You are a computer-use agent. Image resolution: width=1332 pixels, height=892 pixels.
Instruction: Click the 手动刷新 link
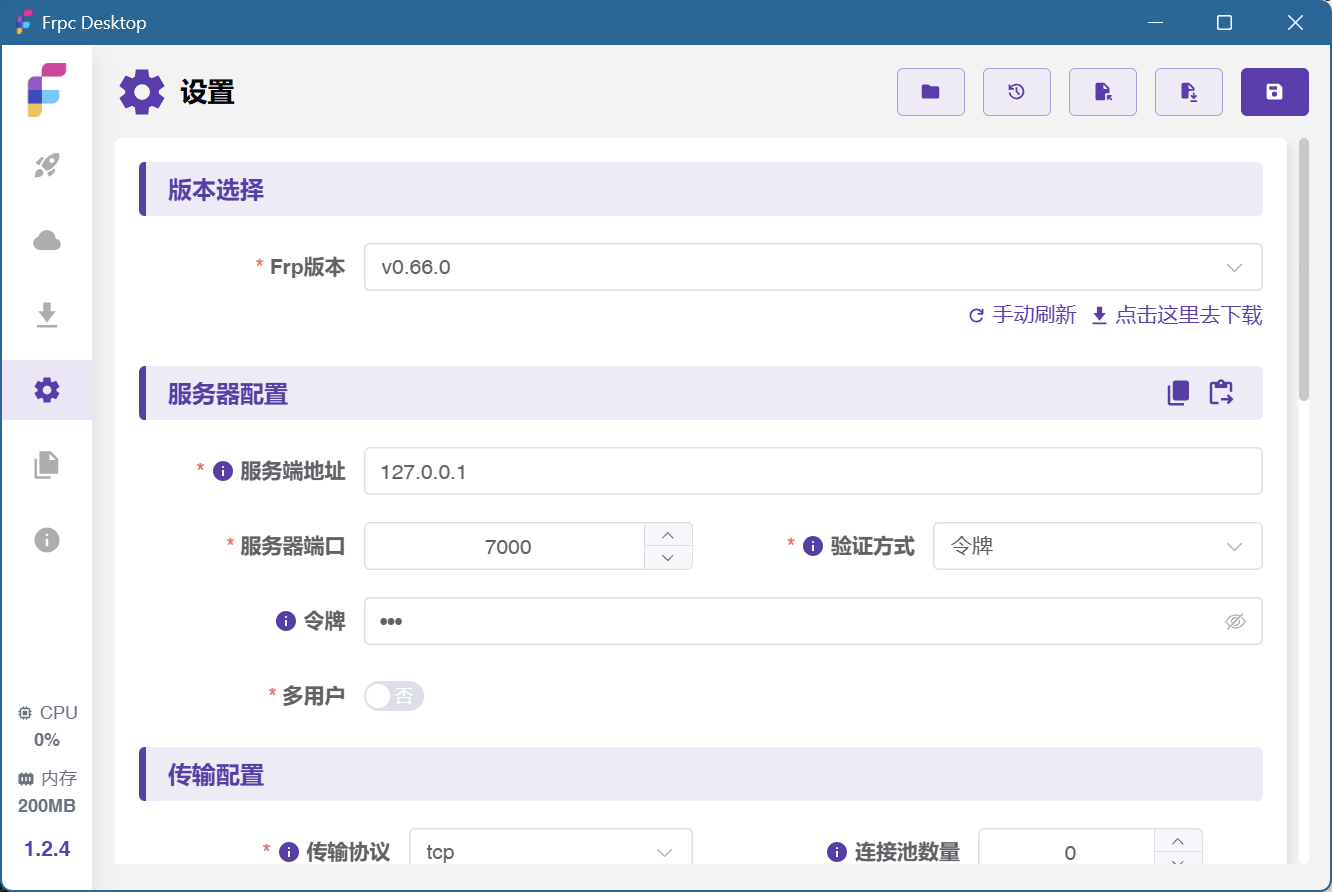tap(1023, 316)
